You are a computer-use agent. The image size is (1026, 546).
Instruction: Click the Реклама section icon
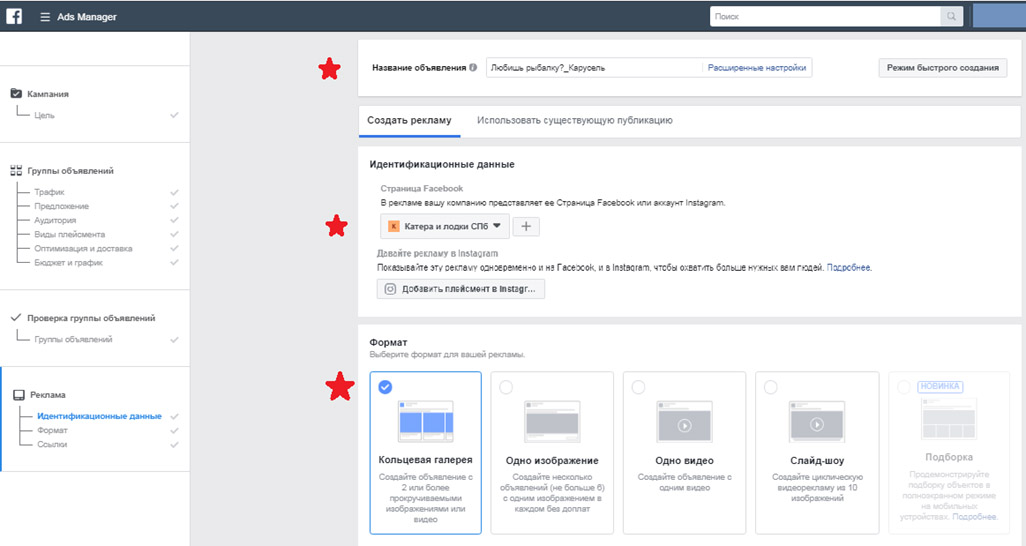coord(19,395)
